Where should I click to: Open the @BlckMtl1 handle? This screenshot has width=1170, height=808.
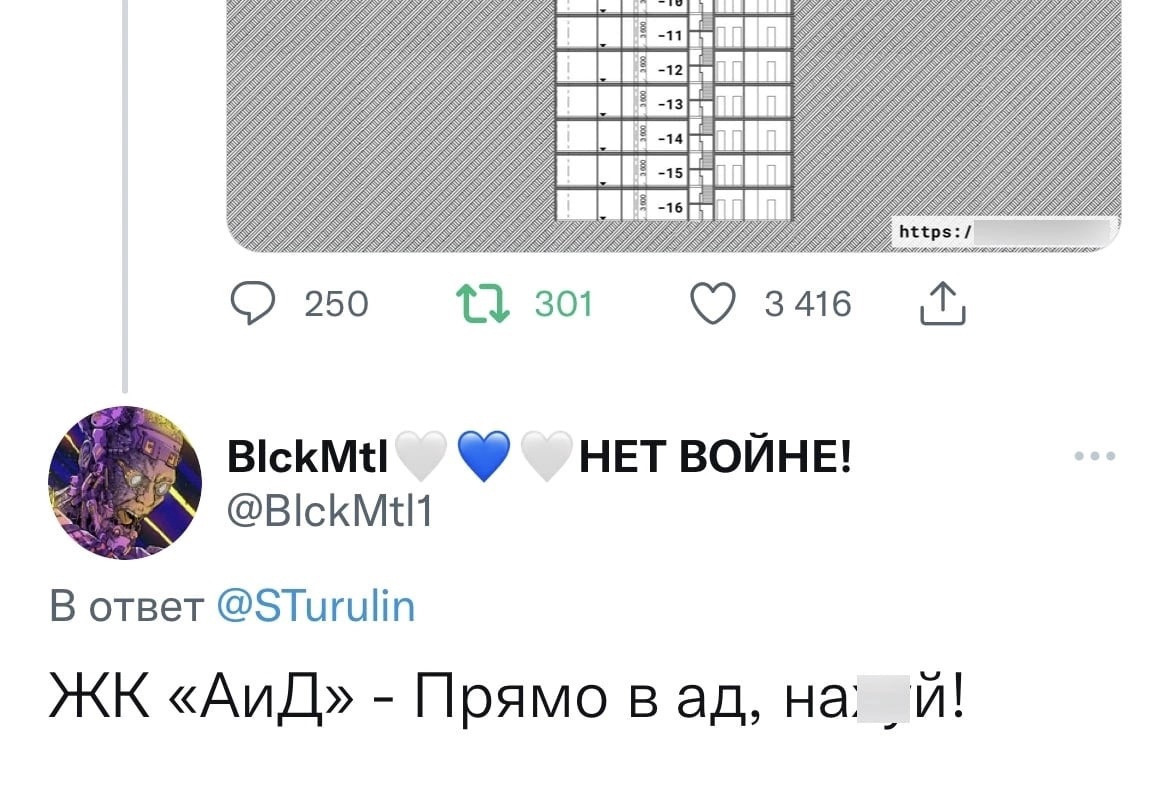pos(330,512)
